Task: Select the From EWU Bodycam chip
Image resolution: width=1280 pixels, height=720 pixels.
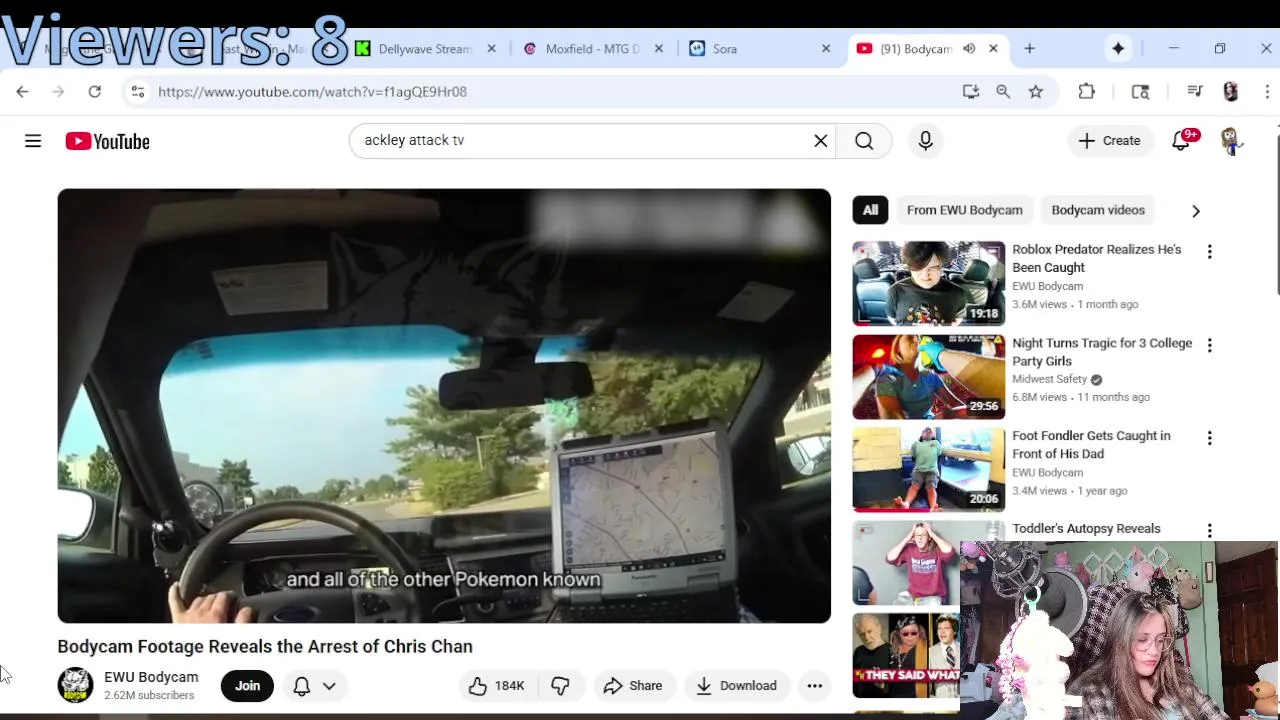Action: click(x=964, y=210)
